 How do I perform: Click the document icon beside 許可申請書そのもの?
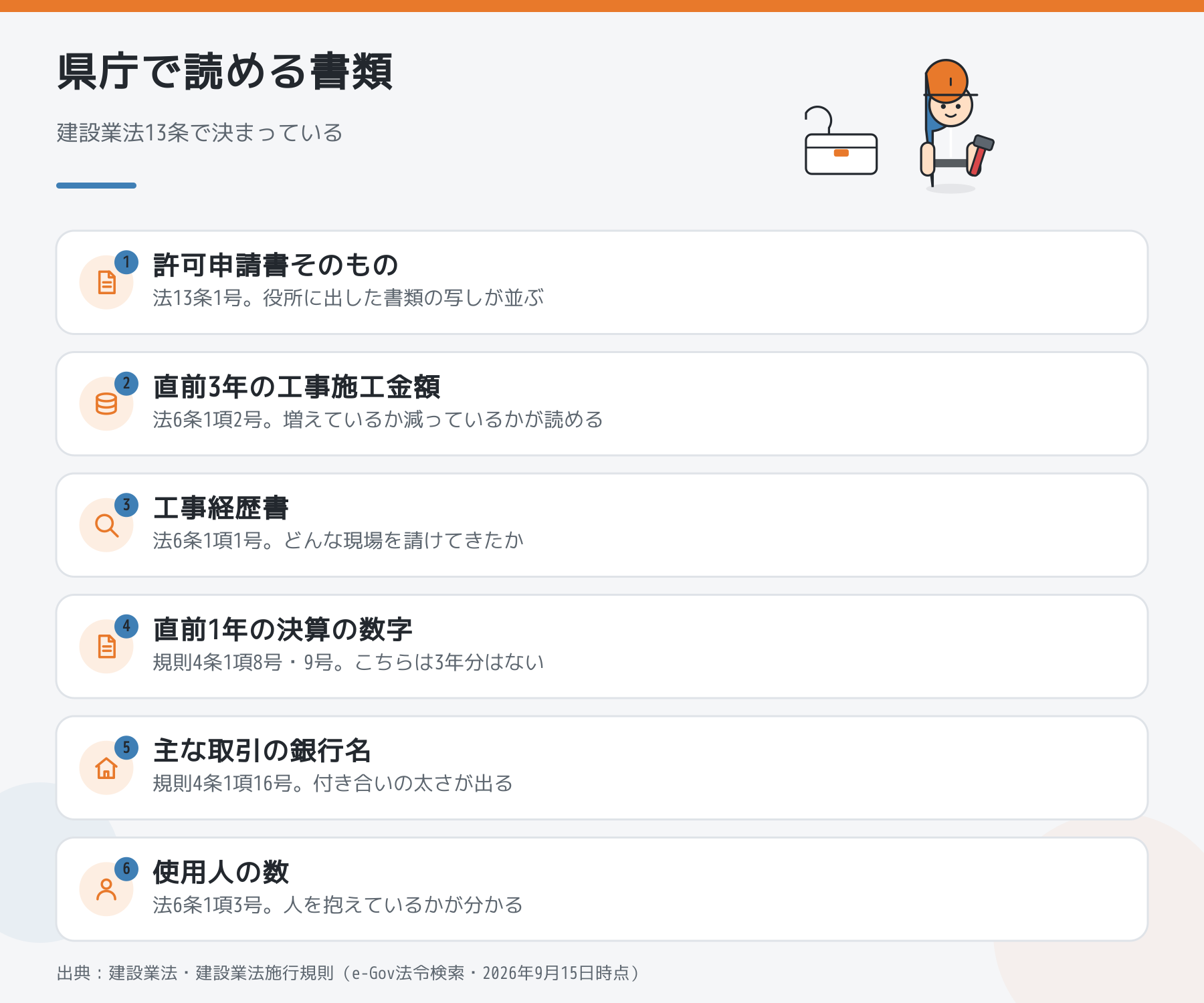coord(106,282)
